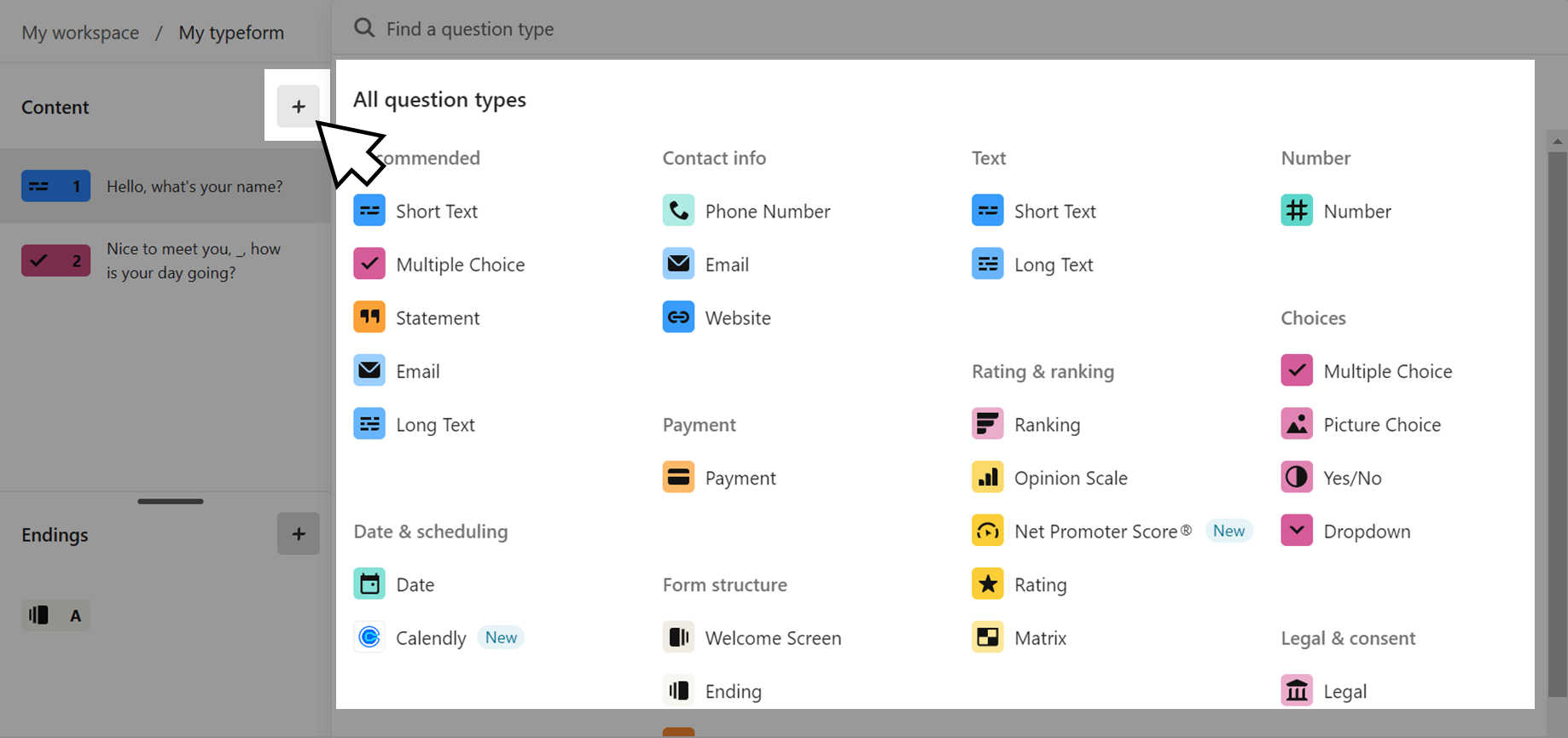
Task: Add an ending with Endings plus button
Action: (298, 534)
